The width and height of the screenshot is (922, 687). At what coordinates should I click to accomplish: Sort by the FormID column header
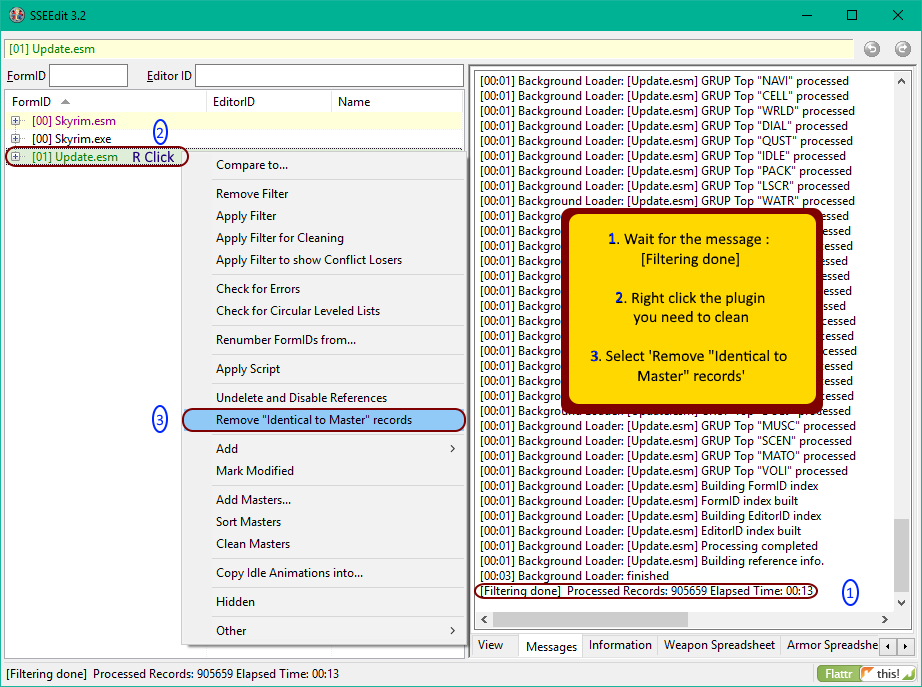click(106, 102)
